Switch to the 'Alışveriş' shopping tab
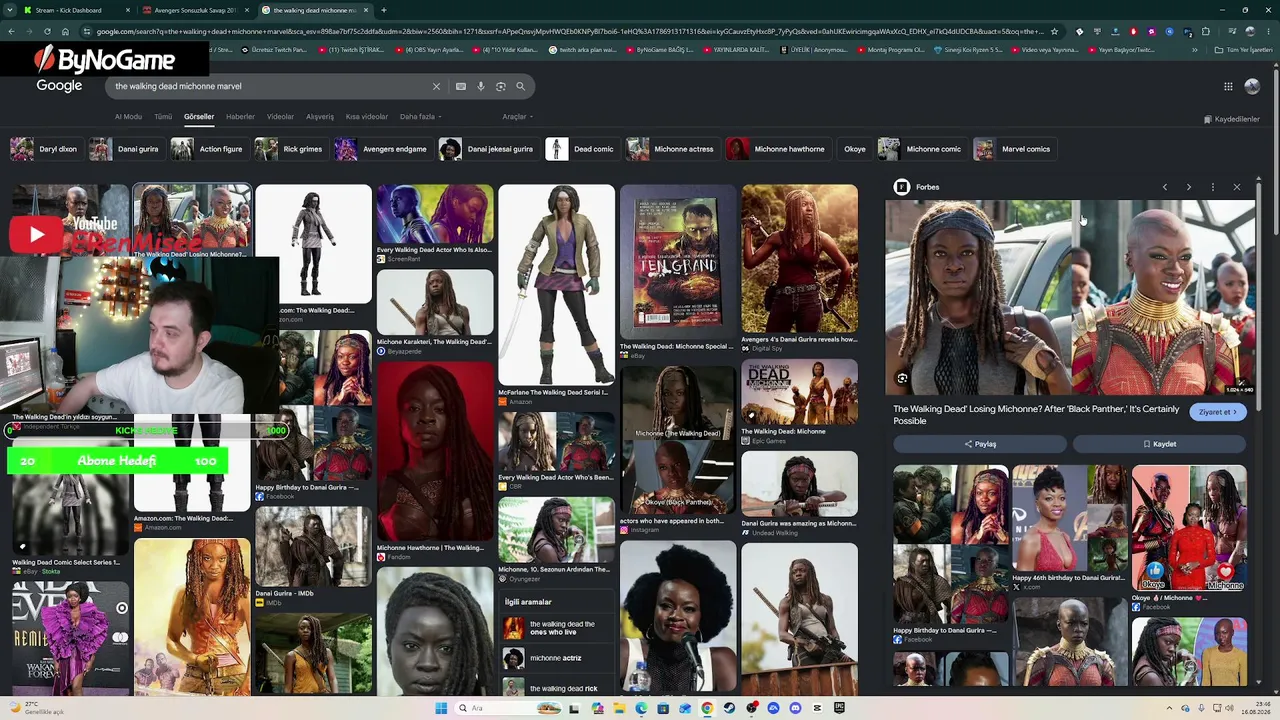Viewport: 1280px width, 720px height. (x=320, y=117)
